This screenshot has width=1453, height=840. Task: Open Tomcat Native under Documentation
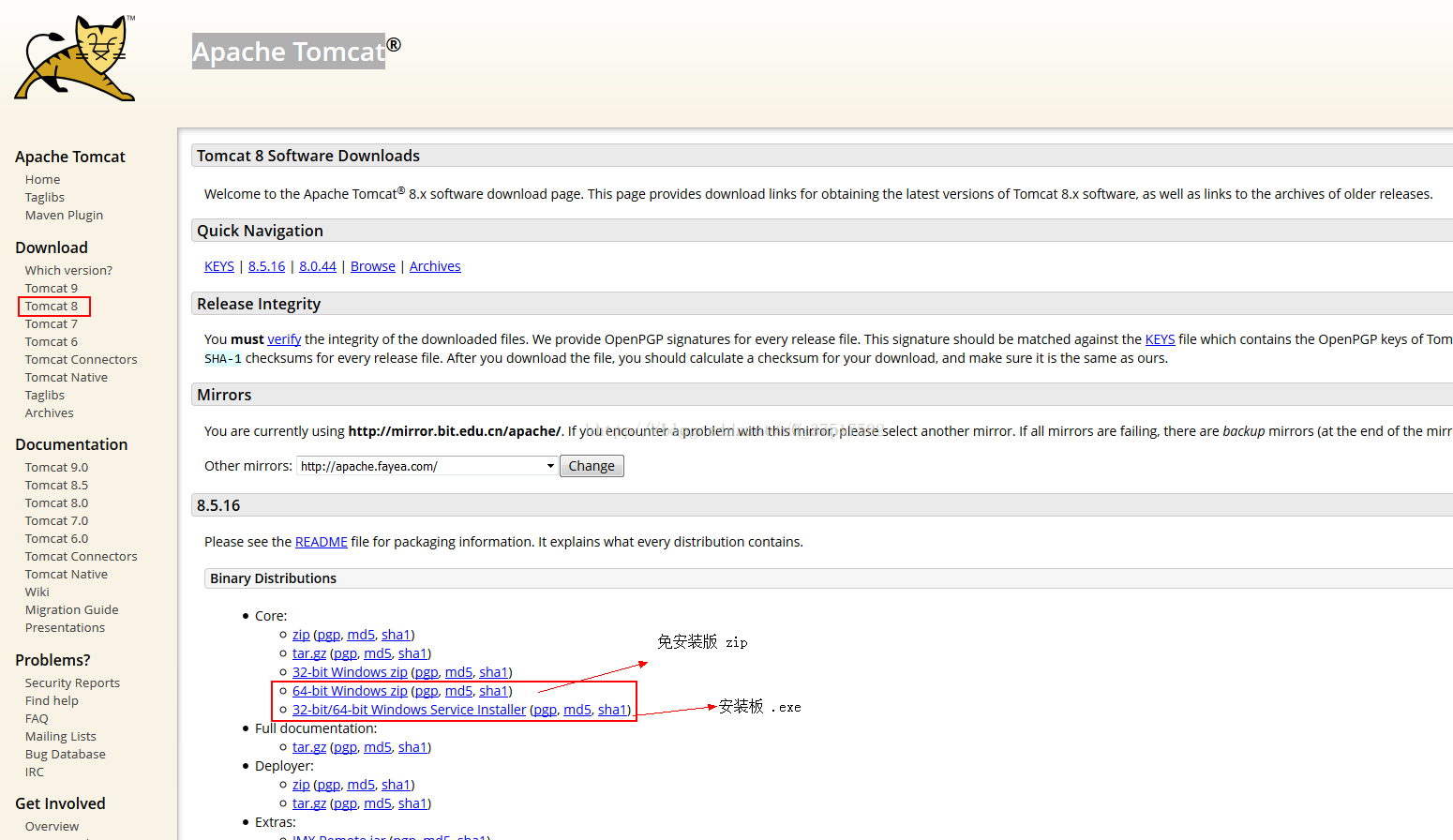67,574
